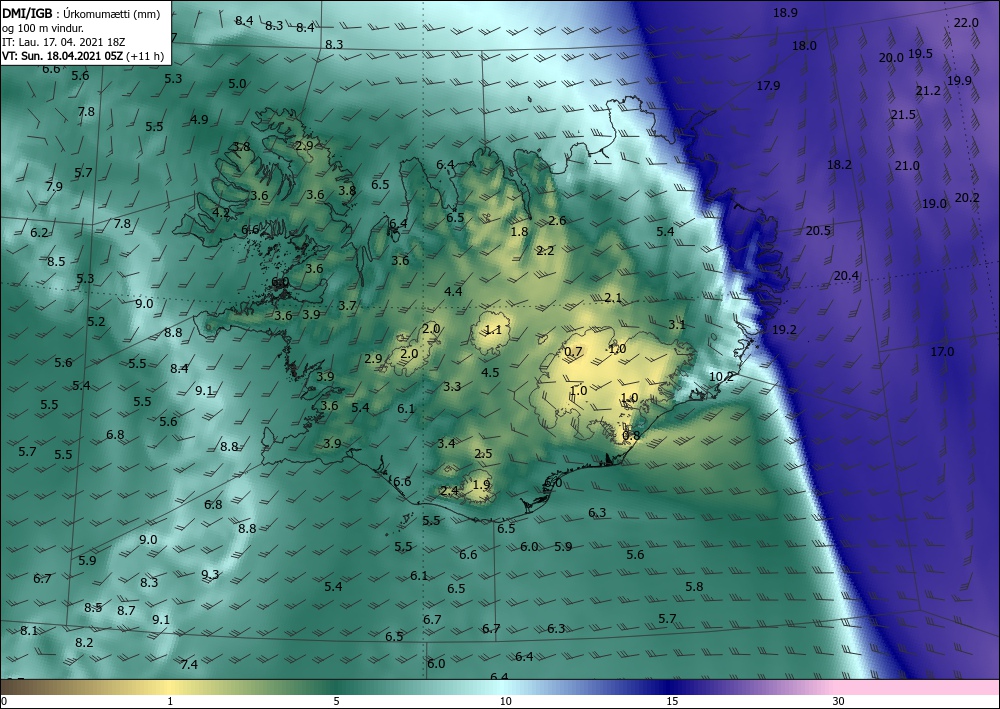
Task: Click the map value '2.4'
Action: coord(449,490)
